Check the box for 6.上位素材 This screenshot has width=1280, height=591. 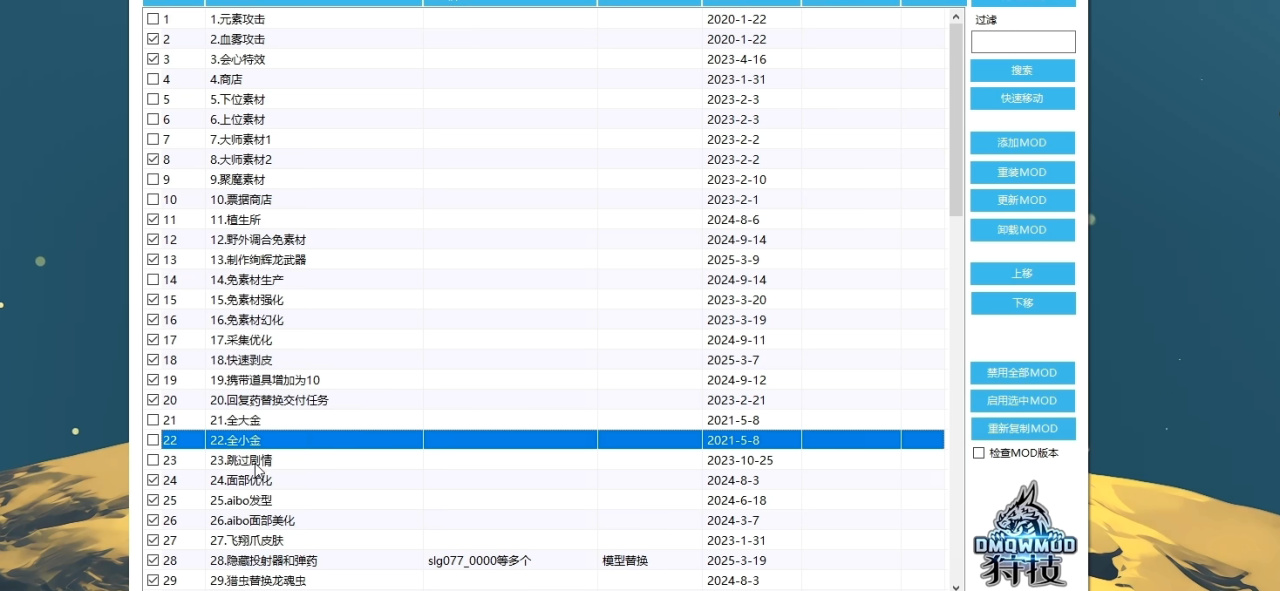[x=153, y=119]
